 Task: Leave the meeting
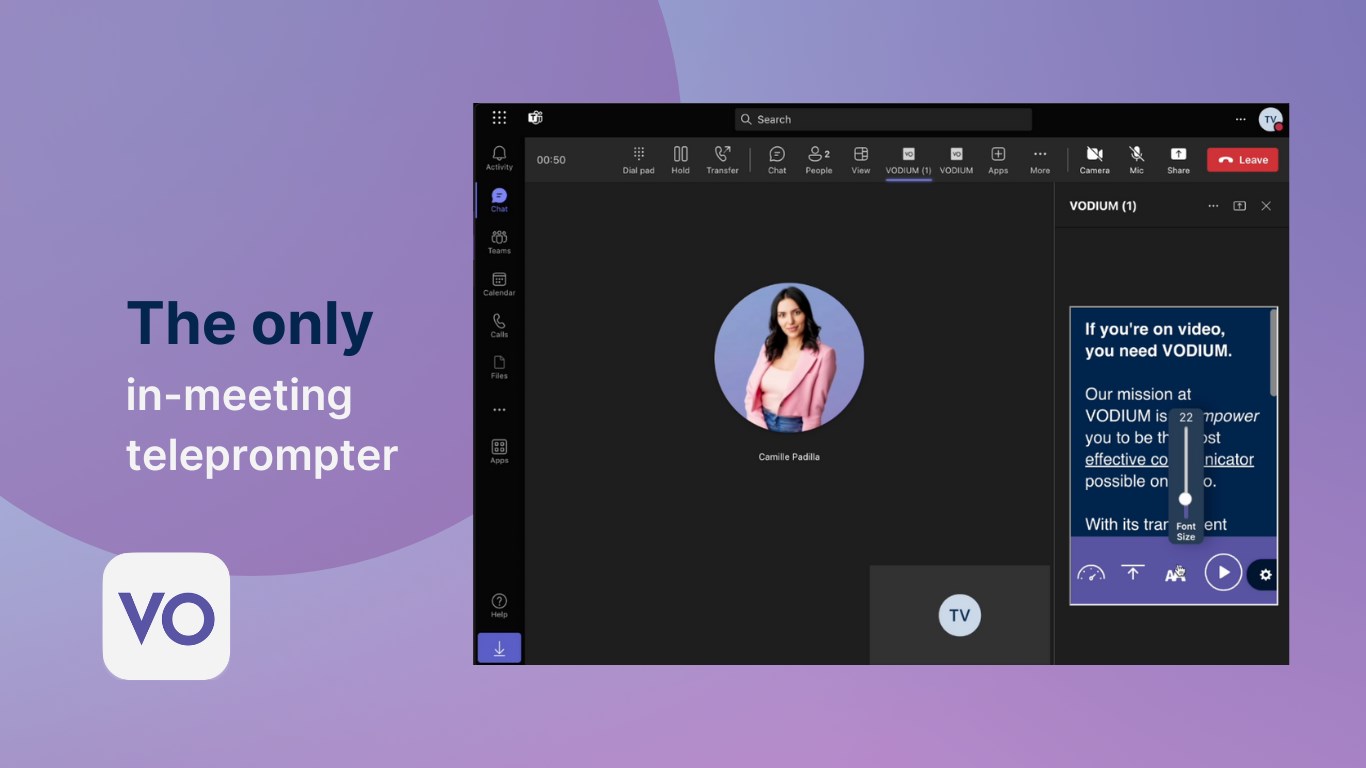tap(1242, 160)
